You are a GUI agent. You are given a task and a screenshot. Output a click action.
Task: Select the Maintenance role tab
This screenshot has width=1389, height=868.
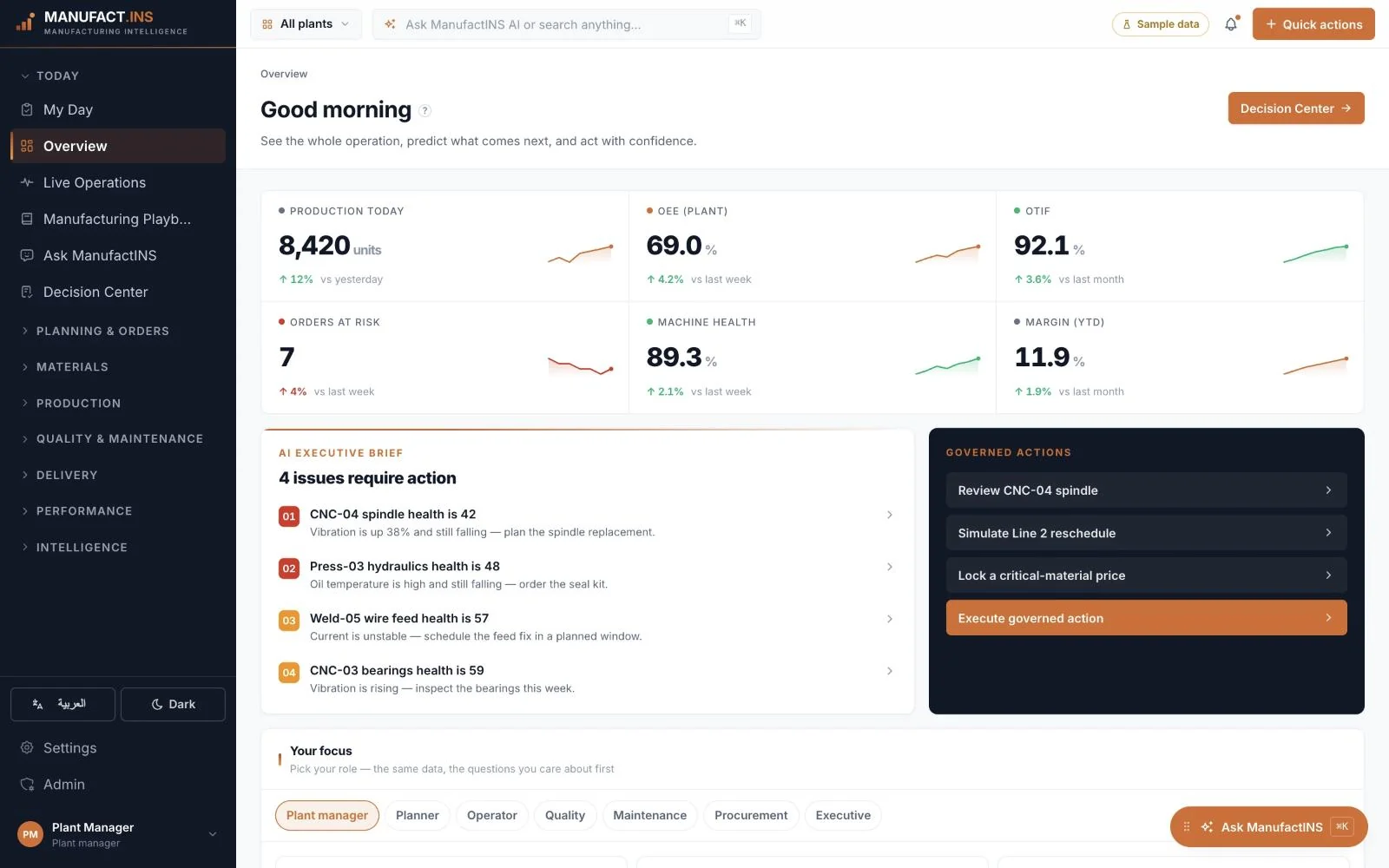click(x=649, y=815)
